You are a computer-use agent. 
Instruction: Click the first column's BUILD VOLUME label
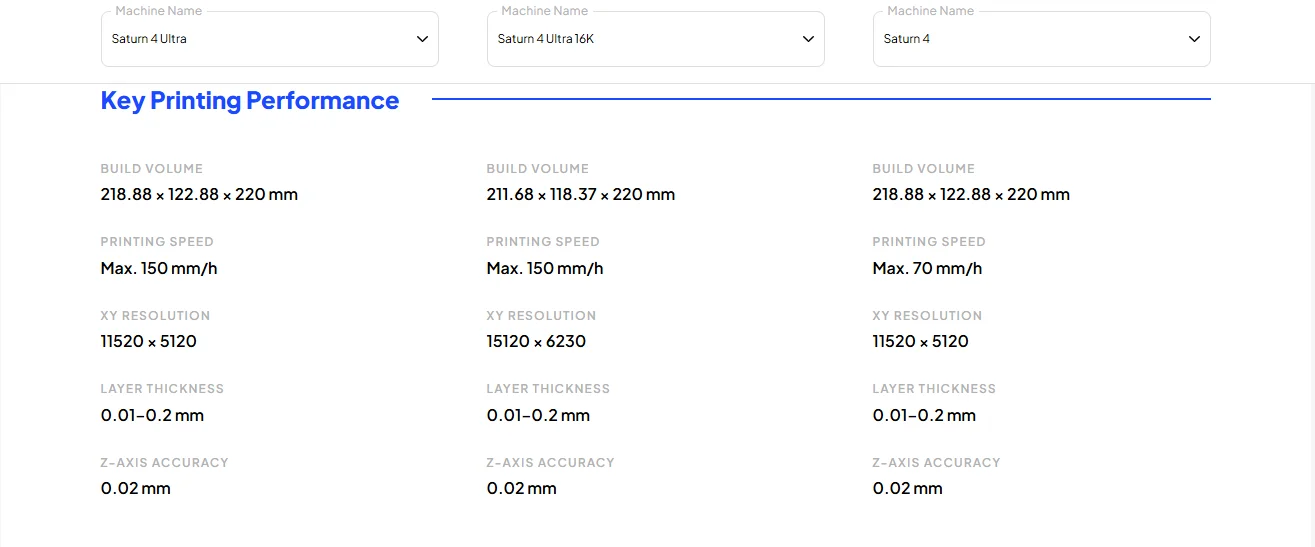pyautogui.click(x=151, y=169)
